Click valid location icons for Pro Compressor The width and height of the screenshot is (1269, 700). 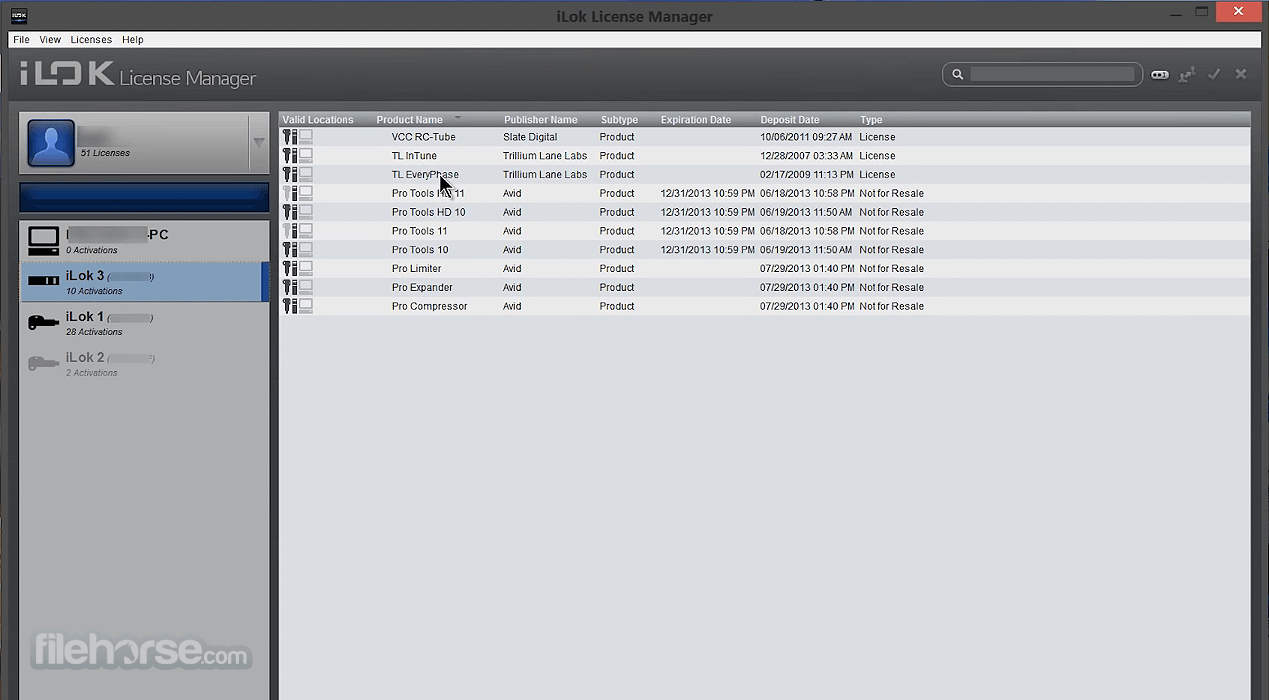pos(297,306)
